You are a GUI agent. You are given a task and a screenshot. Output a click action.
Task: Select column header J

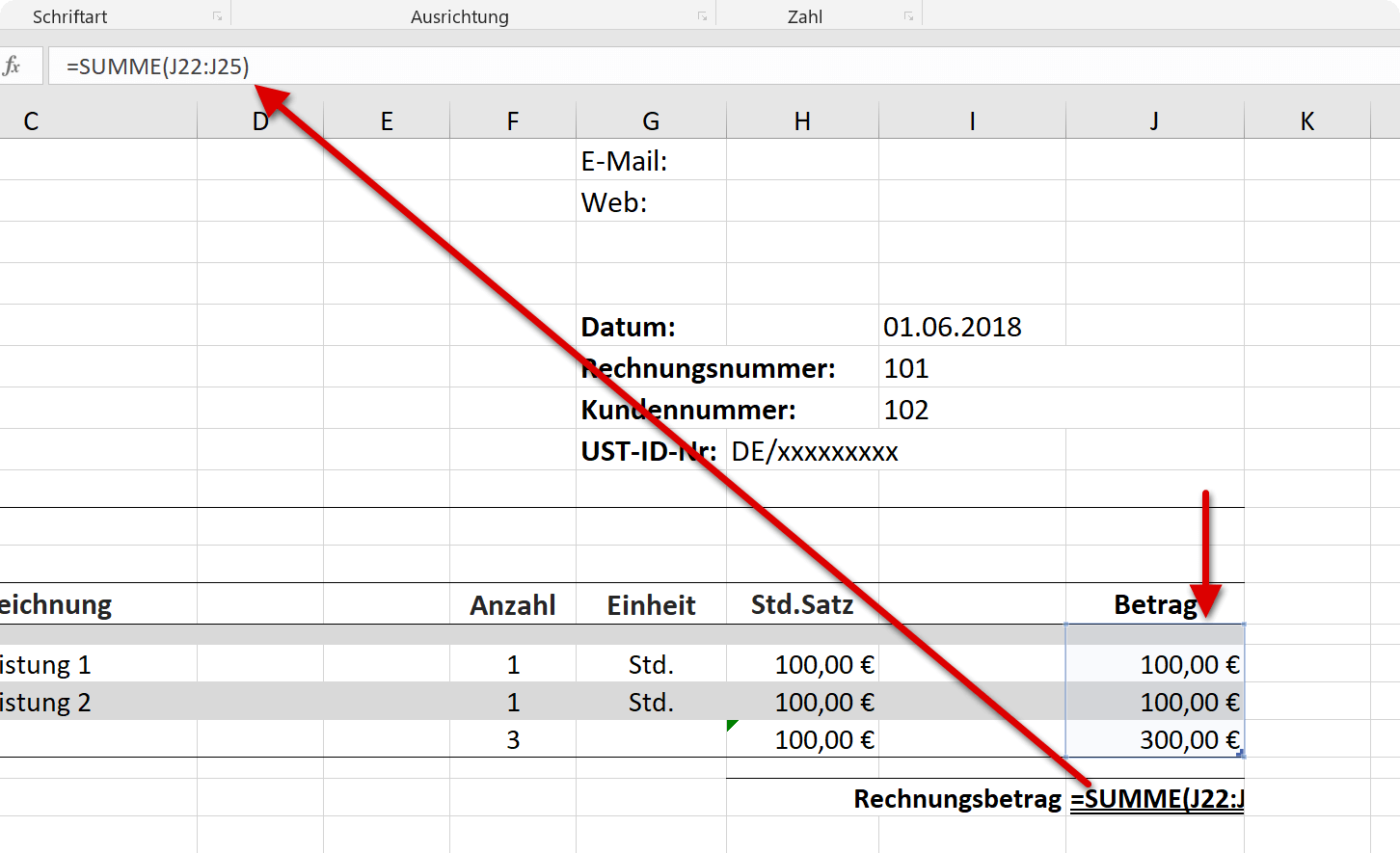click(1155, 121)
